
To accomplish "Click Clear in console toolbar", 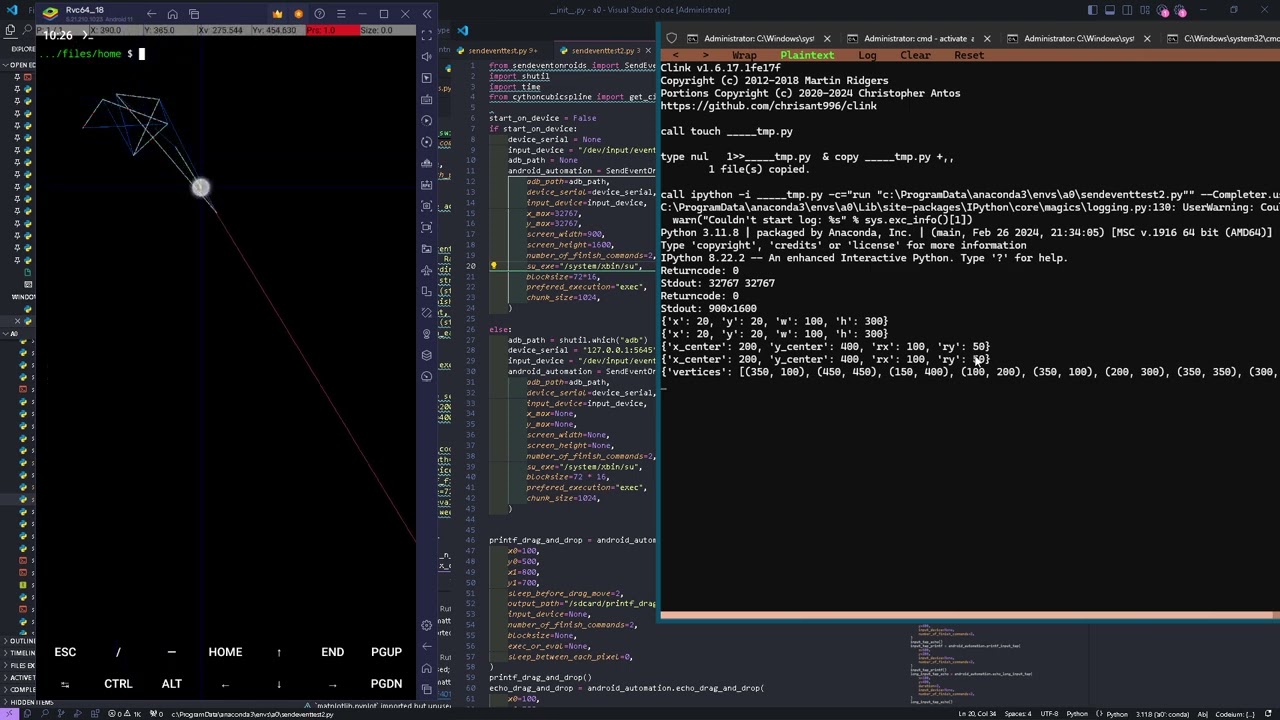I will tap(915, 56).
